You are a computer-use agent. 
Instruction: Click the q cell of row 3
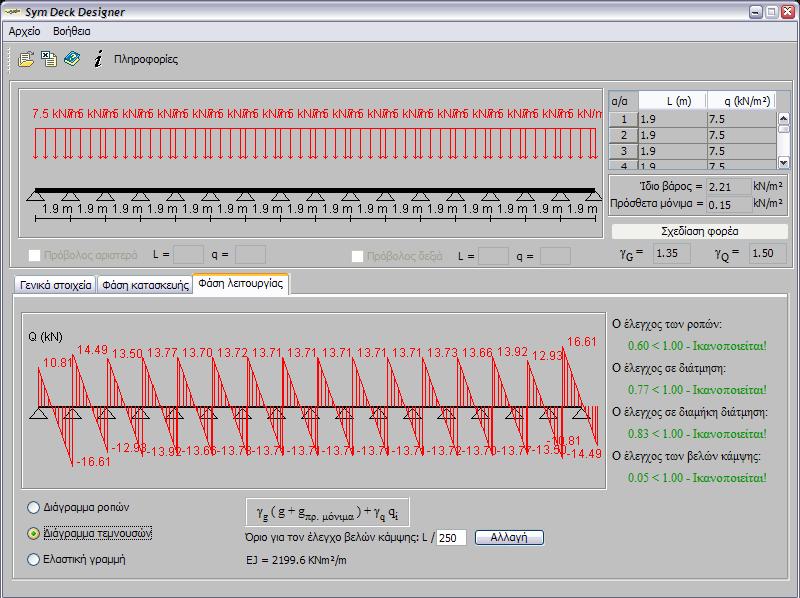point(741,151)
